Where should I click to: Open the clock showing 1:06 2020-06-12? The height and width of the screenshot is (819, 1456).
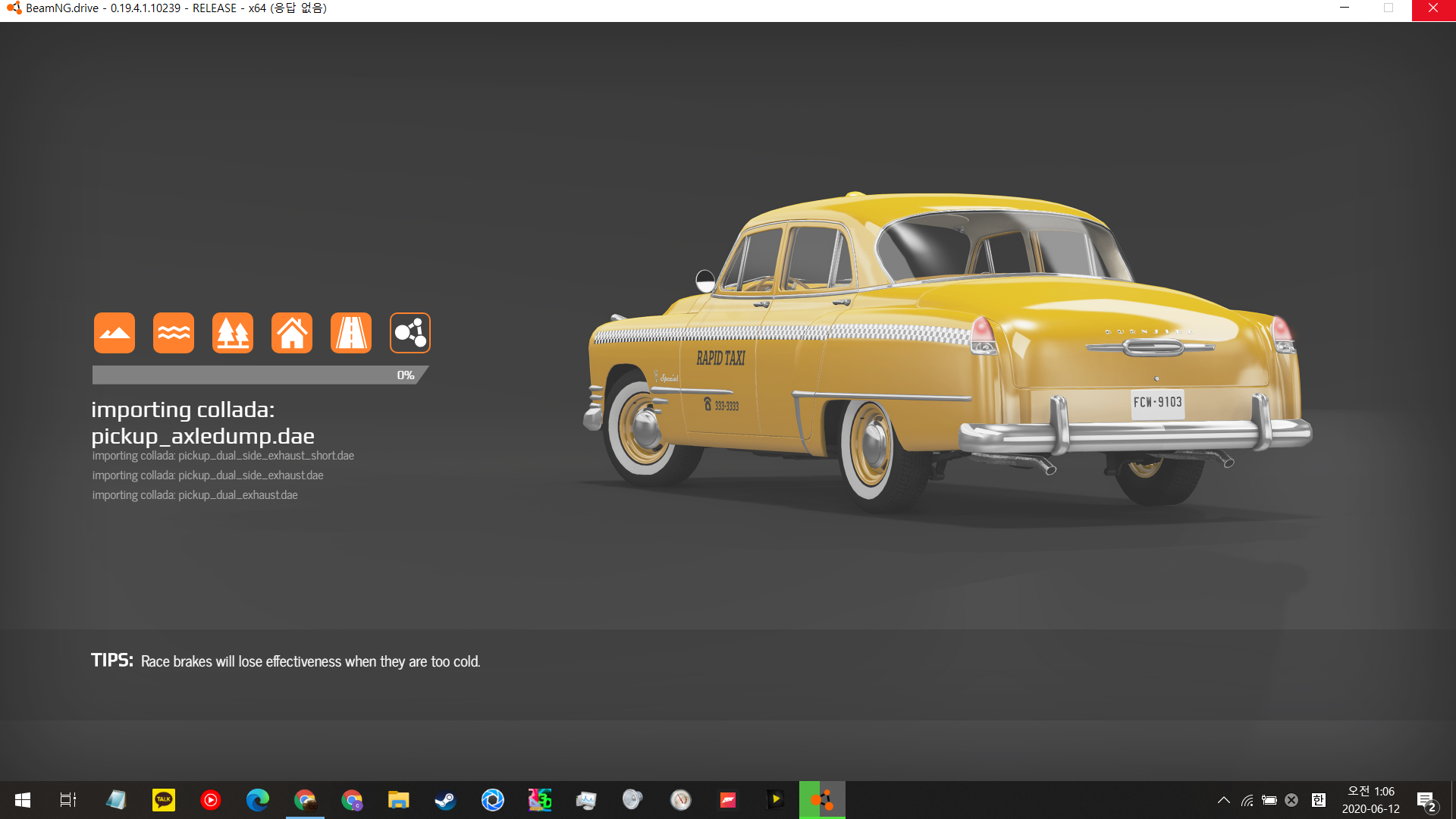tap(1371, 800)
